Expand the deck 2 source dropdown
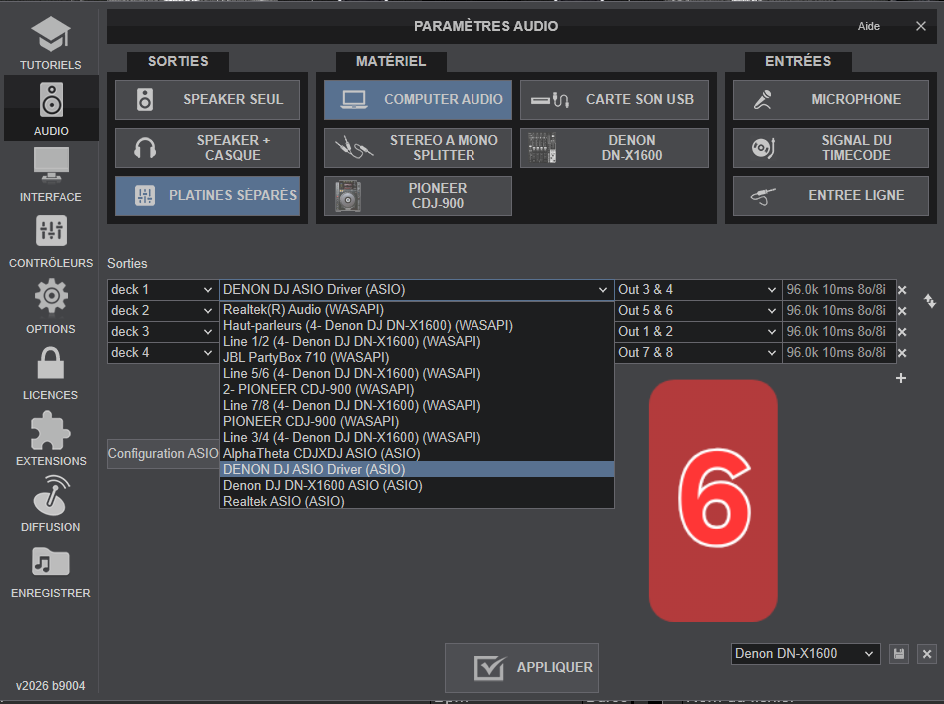Viewport: 944px width, 704px height. coord(162,311)
